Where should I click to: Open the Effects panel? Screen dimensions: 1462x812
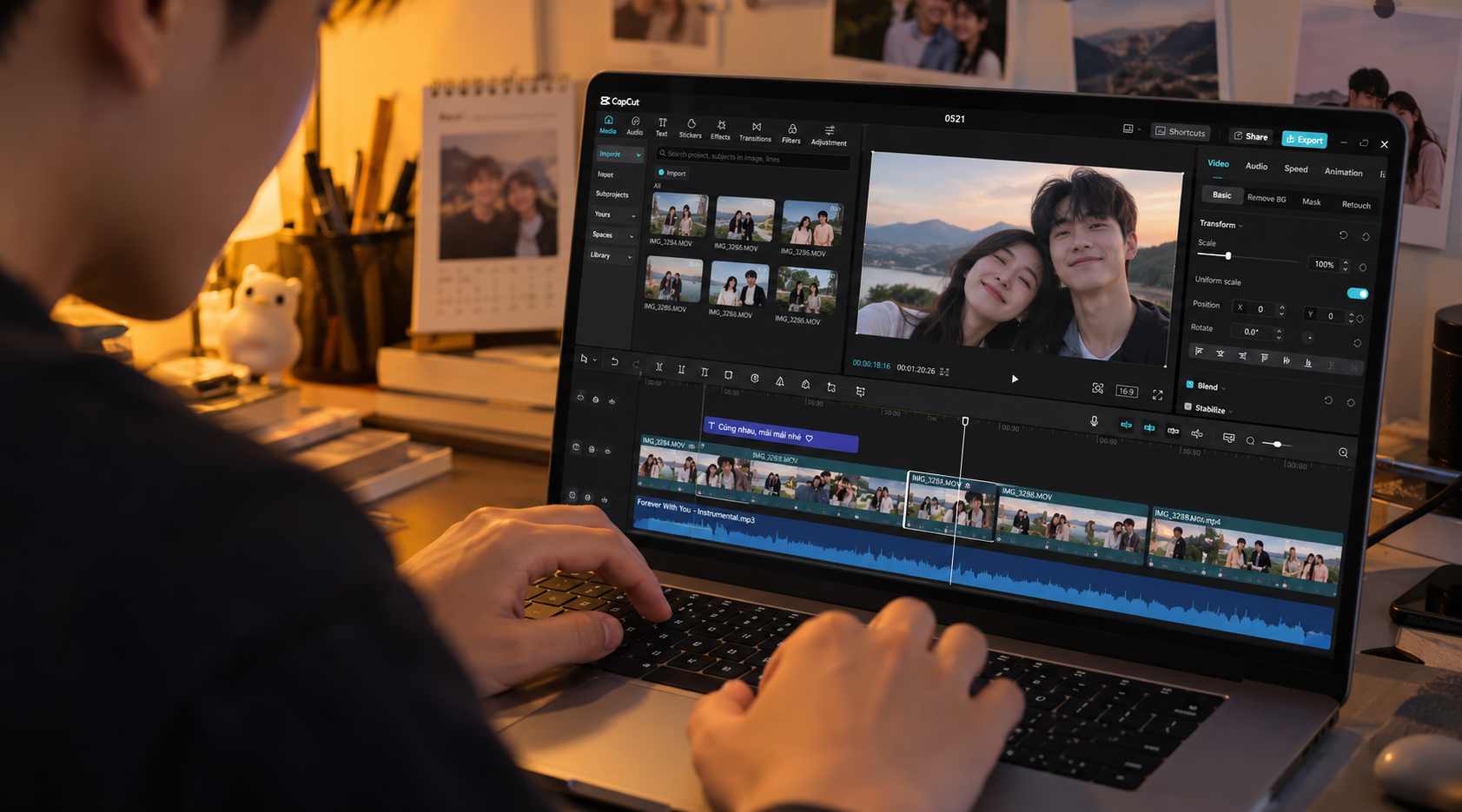(721, 131)
